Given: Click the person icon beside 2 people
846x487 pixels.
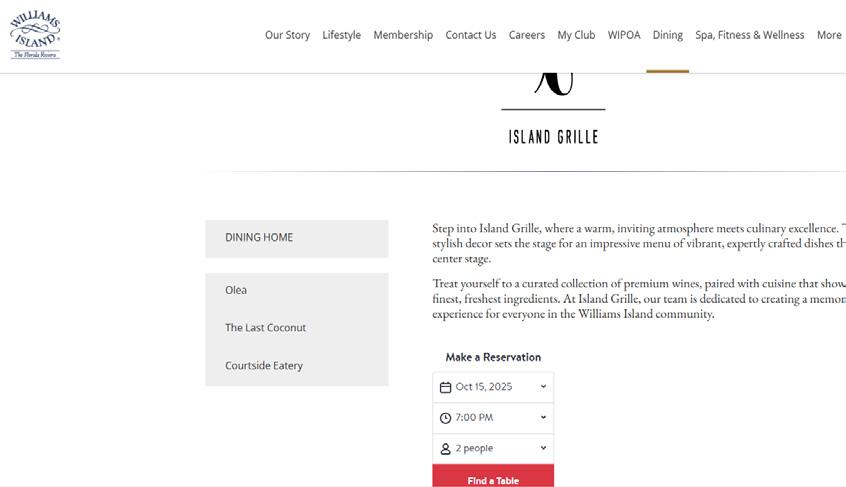Looking at the screenshot, I should click(445, 449).
